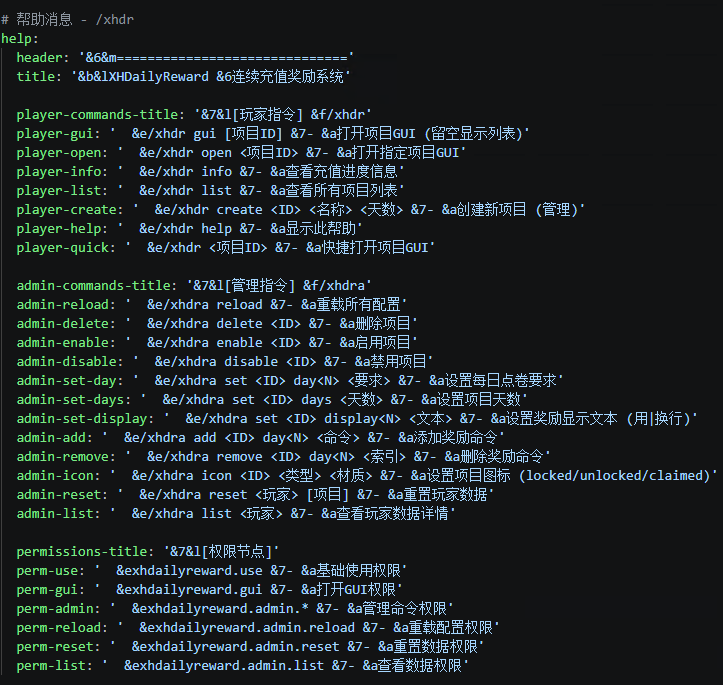
Task: Click the 'admin-reset' key
Action: (x=59, y=495)
